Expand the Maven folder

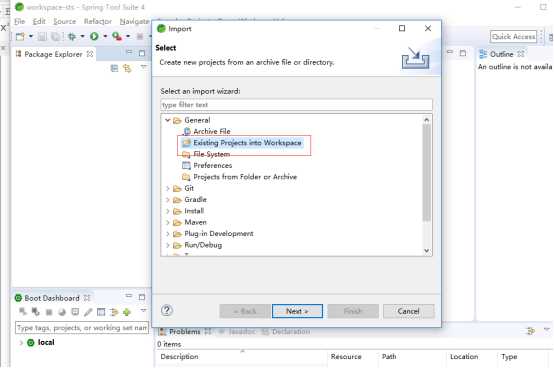167,222
